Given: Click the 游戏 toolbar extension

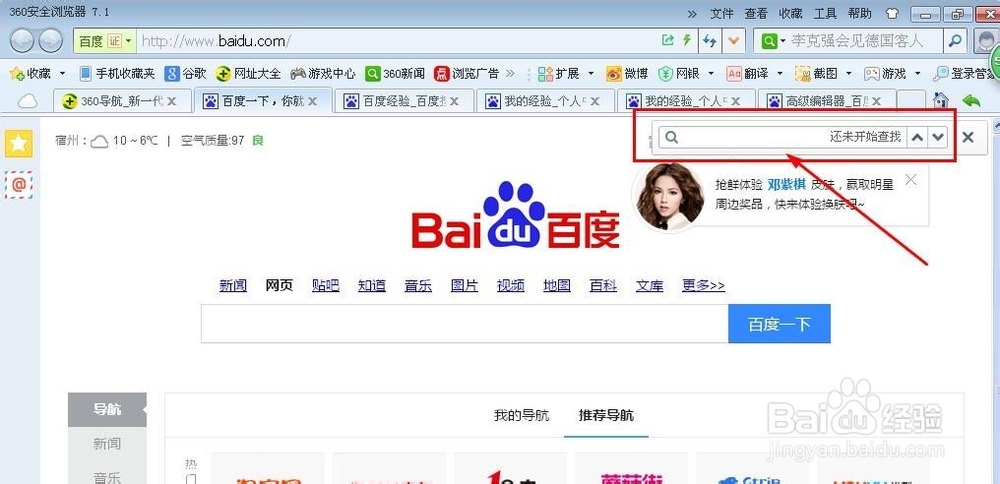Looking at the screenshot, I should (x=885, y=74).
